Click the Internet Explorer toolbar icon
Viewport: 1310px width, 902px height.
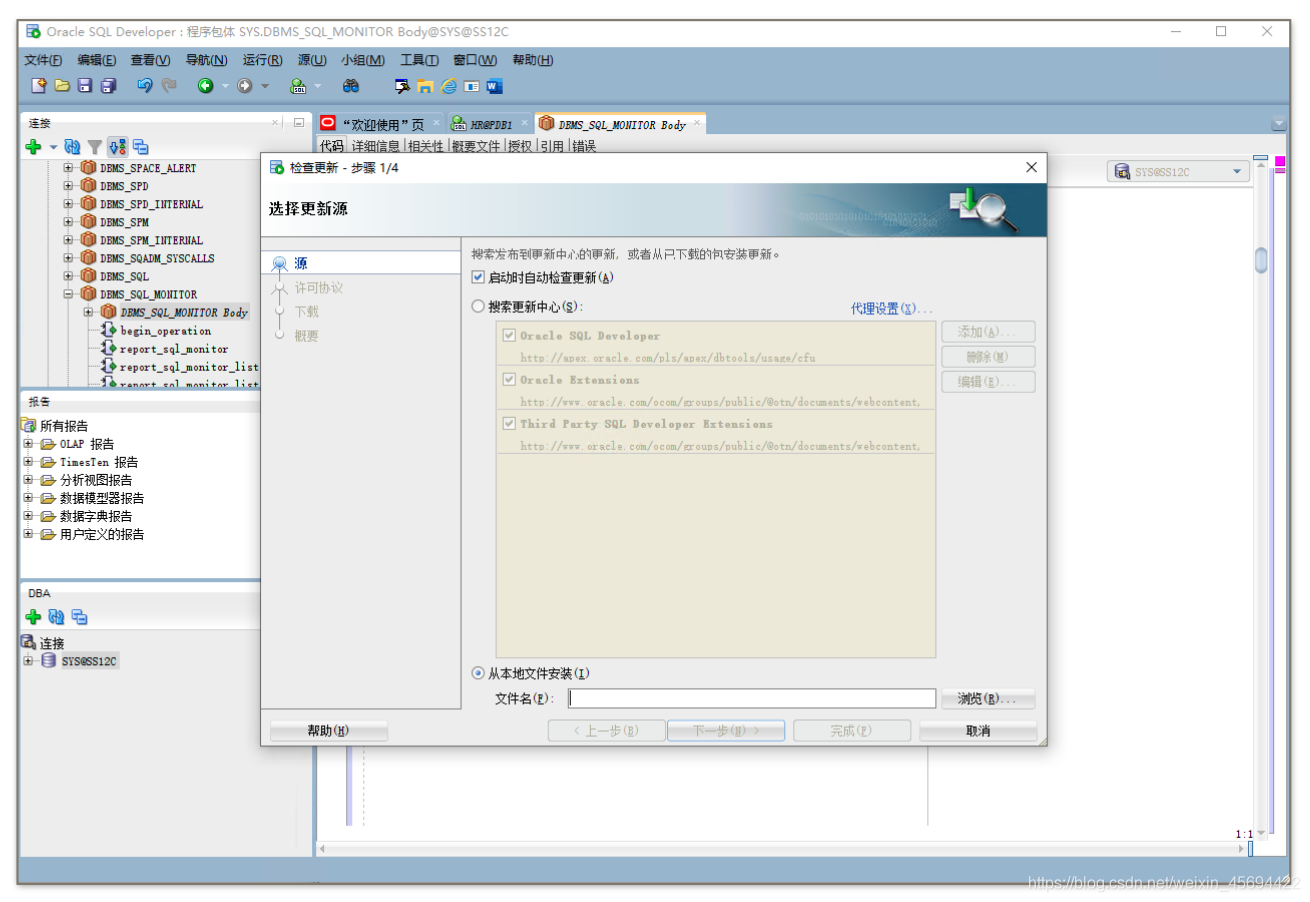[x=449, y=86]
